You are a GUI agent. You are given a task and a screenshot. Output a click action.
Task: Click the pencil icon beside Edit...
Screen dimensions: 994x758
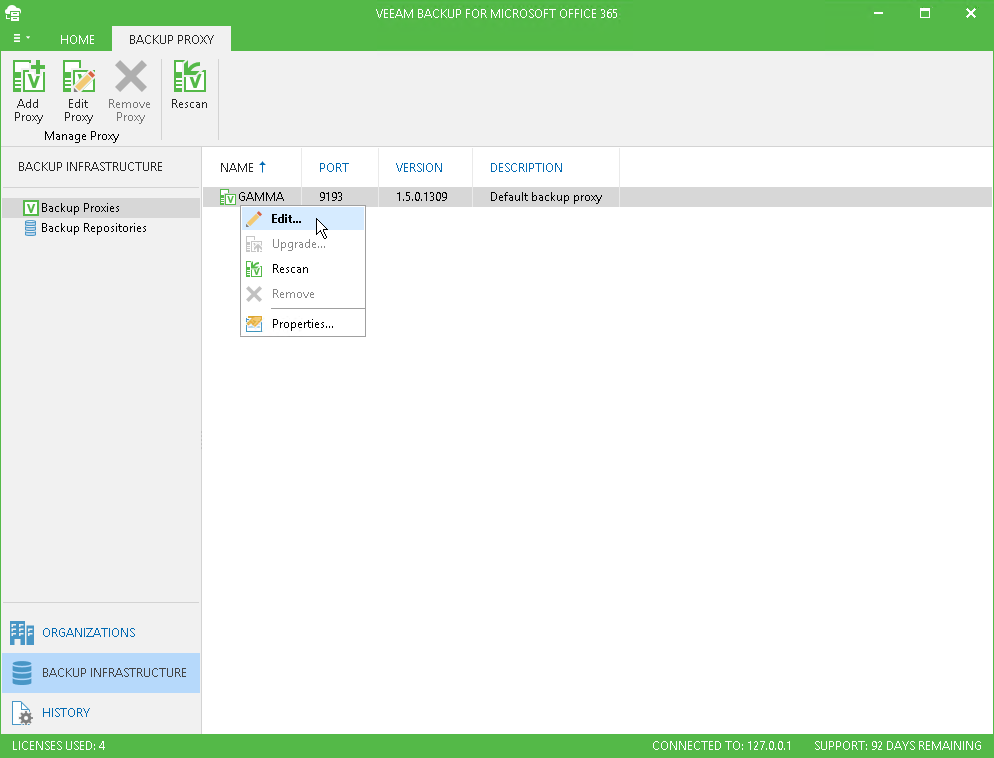tap(254, 219)
